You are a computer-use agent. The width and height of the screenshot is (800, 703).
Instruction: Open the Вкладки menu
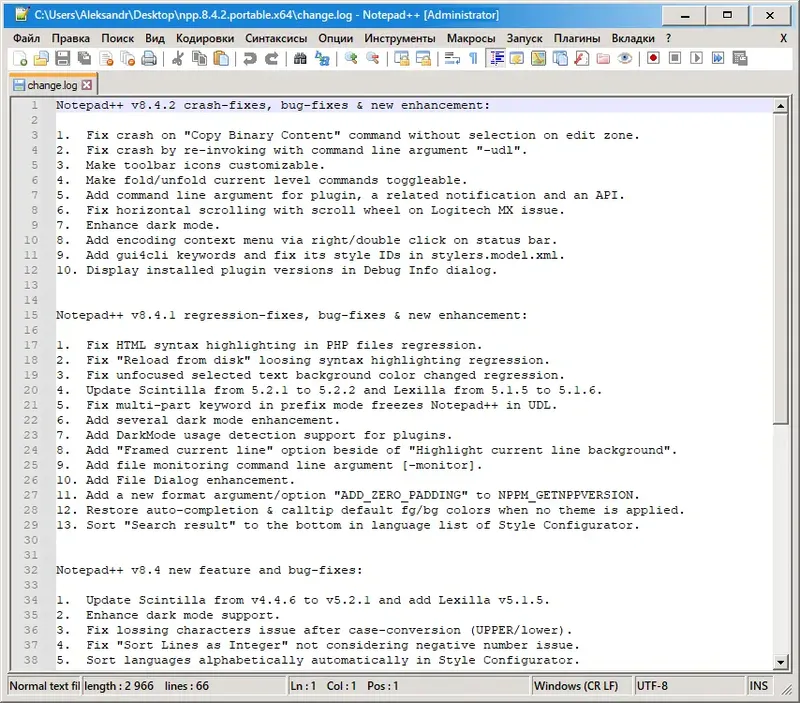pos(633,38)
